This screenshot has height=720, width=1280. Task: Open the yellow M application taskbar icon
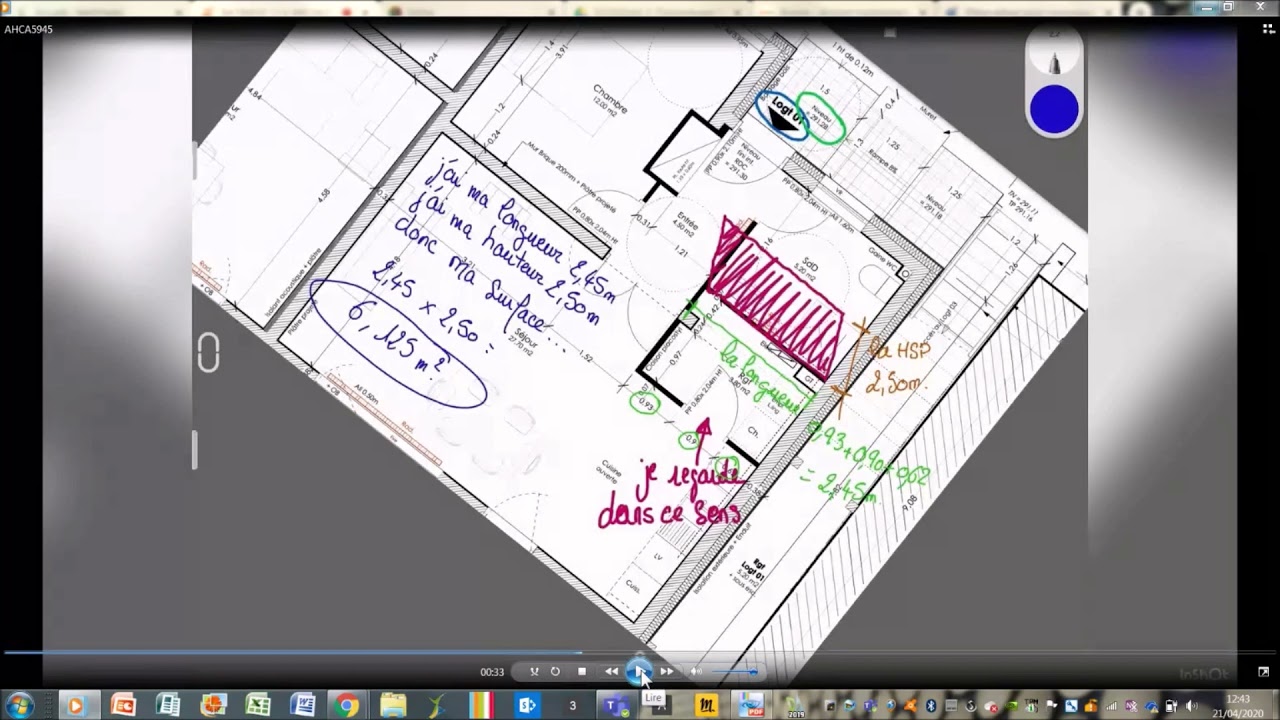[x=707, y=705]
